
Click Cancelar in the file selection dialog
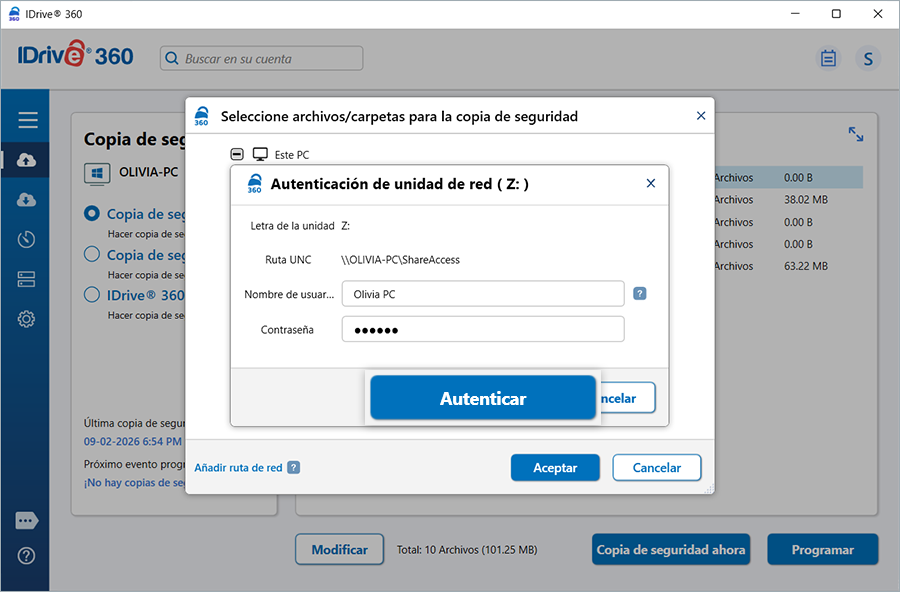(x=657, y=467)
